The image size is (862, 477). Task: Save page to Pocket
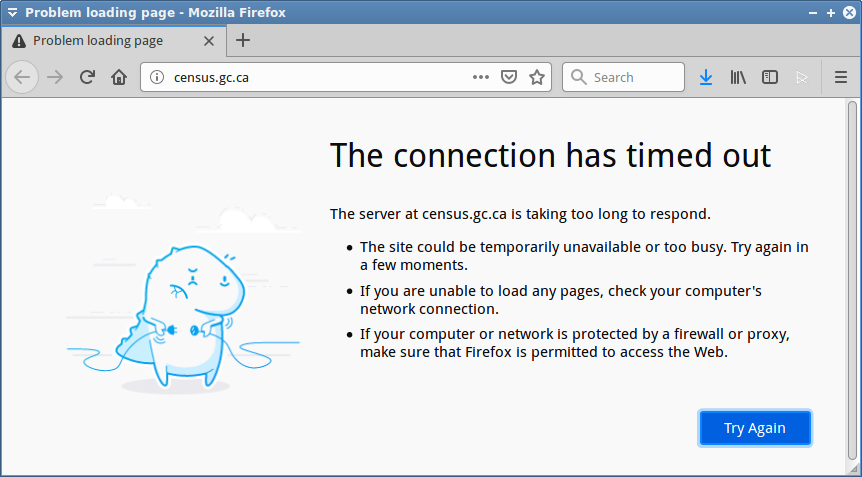coord(509,77)
